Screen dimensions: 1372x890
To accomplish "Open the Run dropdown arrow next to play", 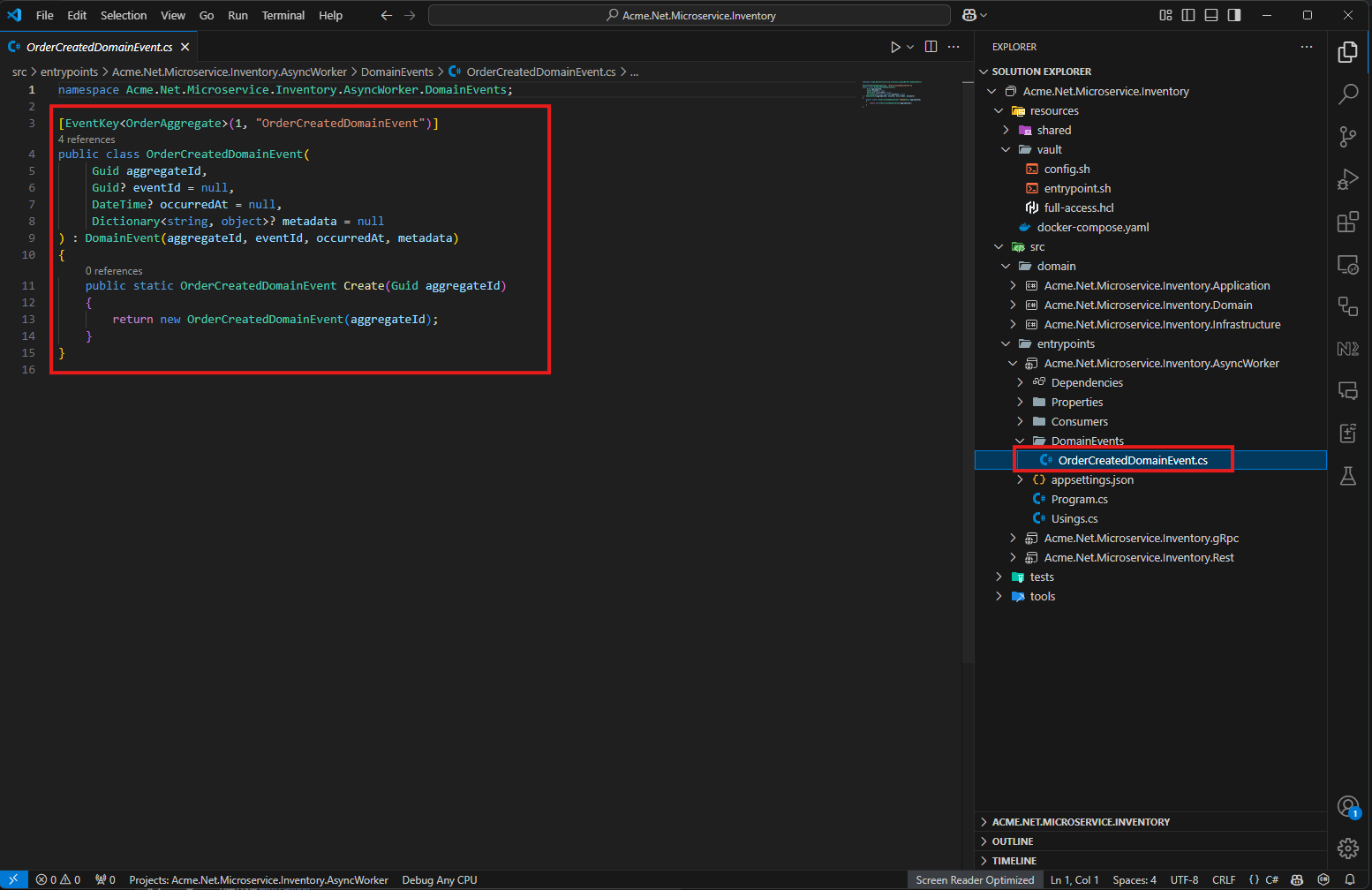I will coord(910,47).
